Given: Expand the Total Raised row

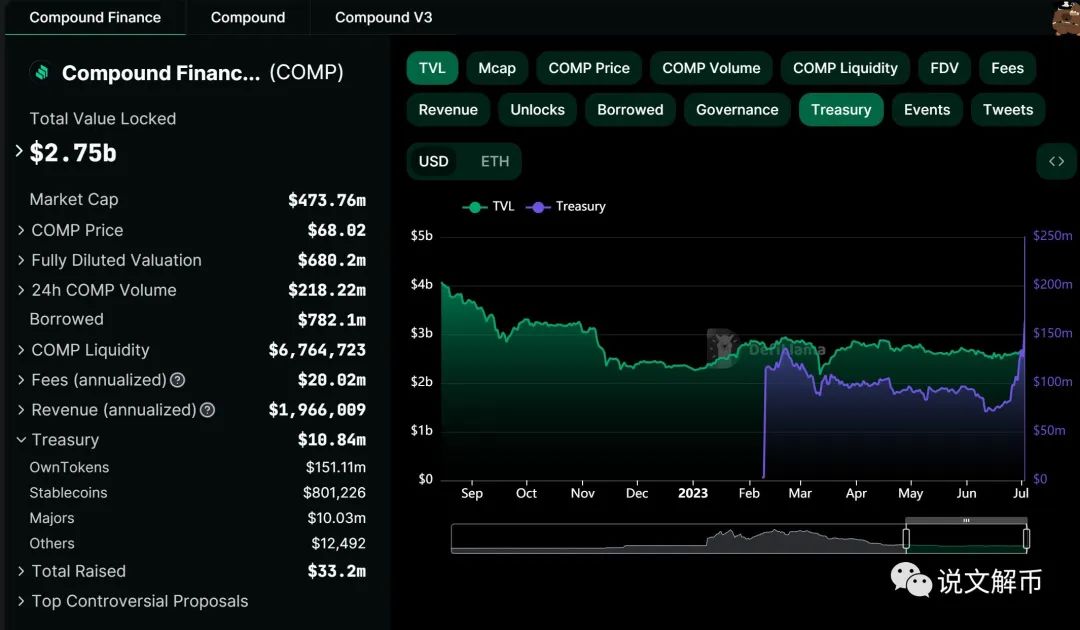Looking at the screenshot, I should click(21, 571).
